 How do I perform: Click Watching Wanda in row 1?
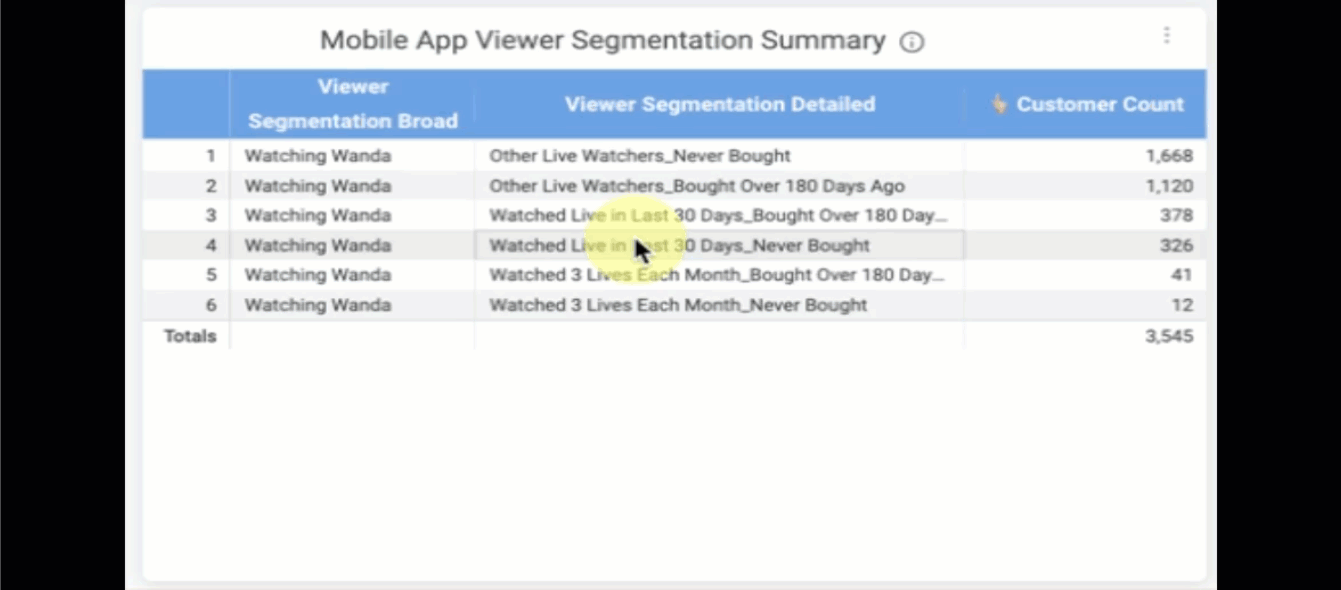[x=317, y=156]
